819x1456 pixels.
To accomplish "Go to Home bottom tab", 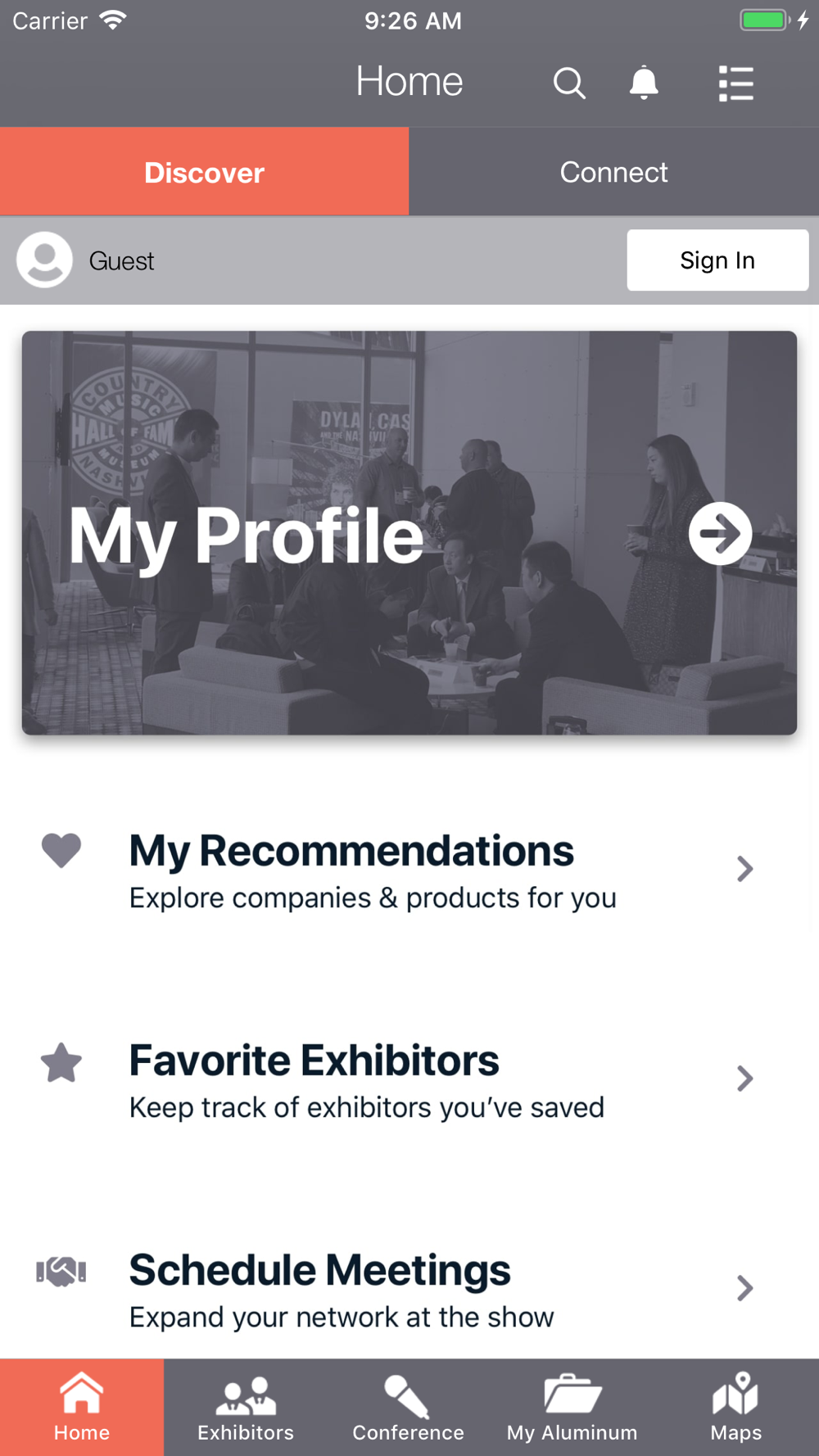I will click(x=82, y=1408).
